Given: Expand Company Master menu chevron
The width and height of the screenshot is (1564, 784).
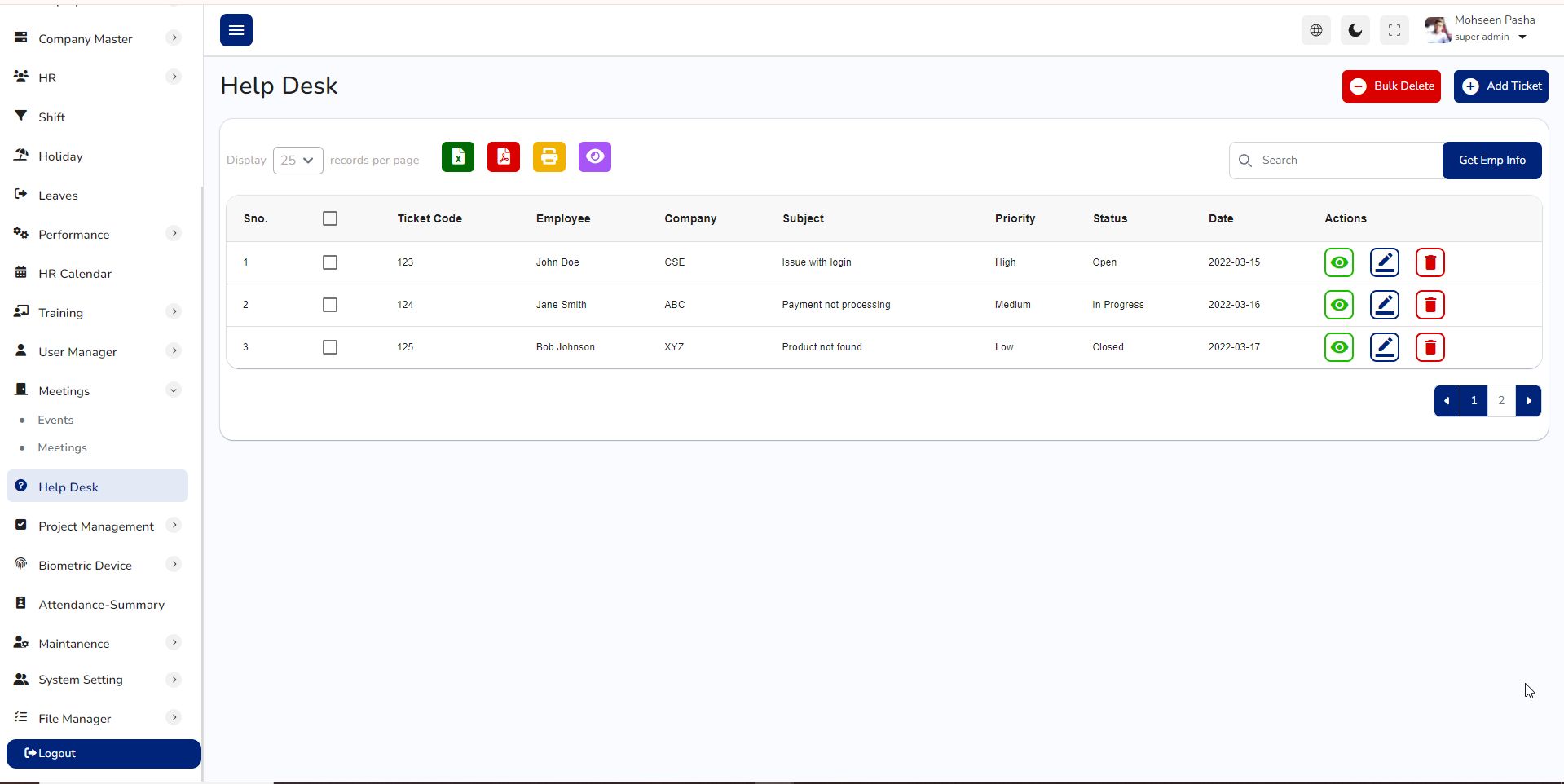Looking at the screenshot, I should click(174, 37).
